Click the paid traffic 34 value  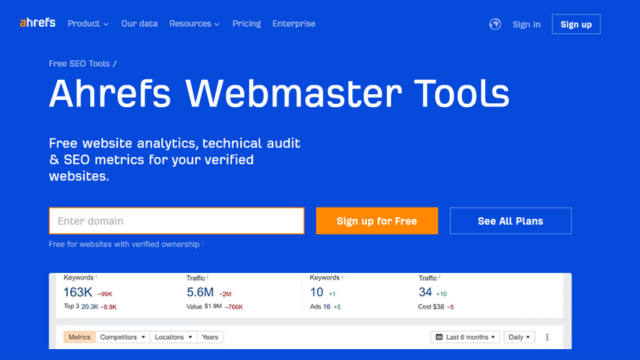[425, 292]
